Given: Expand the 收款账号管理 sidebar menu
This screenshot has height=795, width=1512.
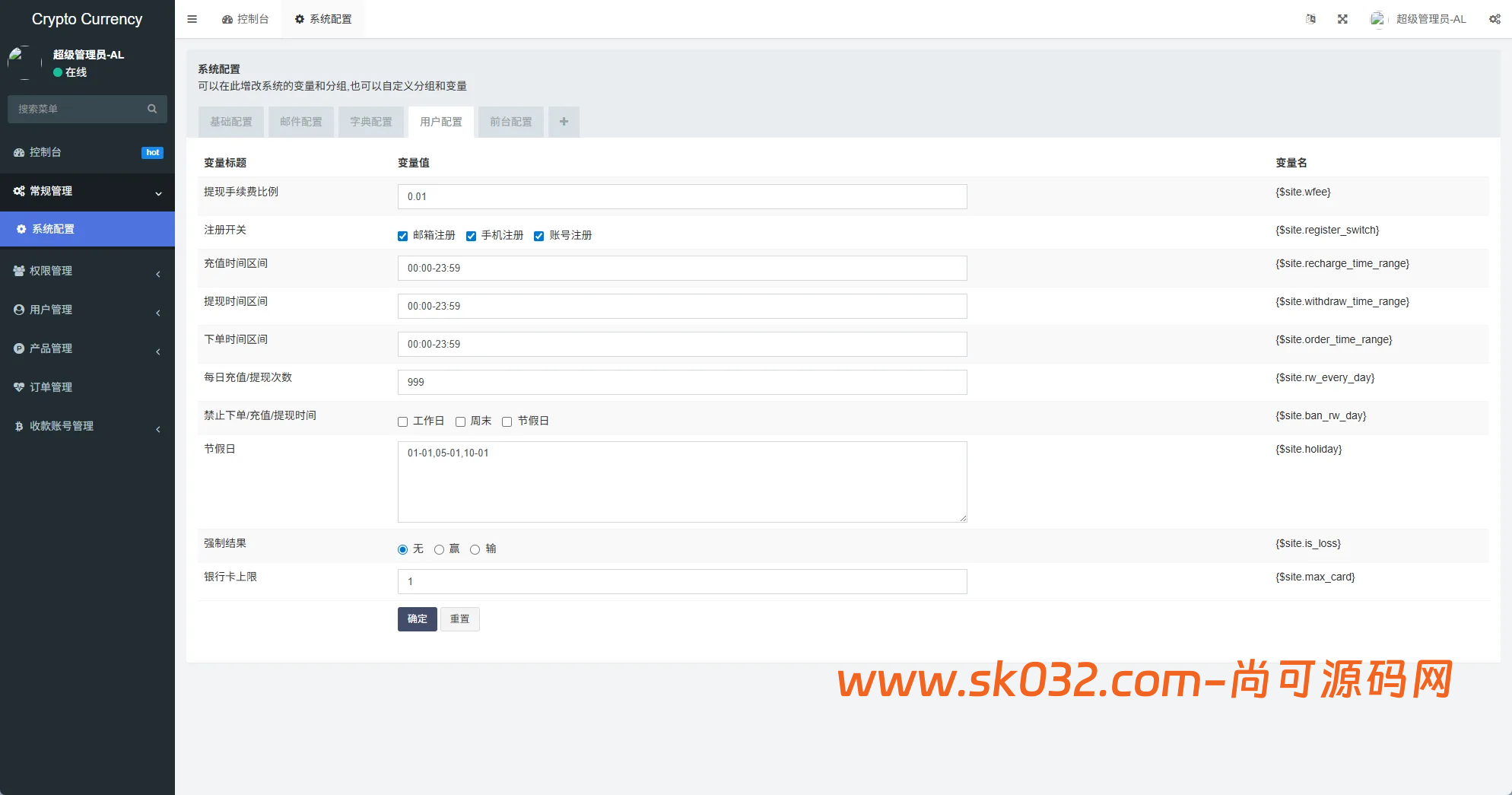Looking at the screenshot, I should pos(61,426).
